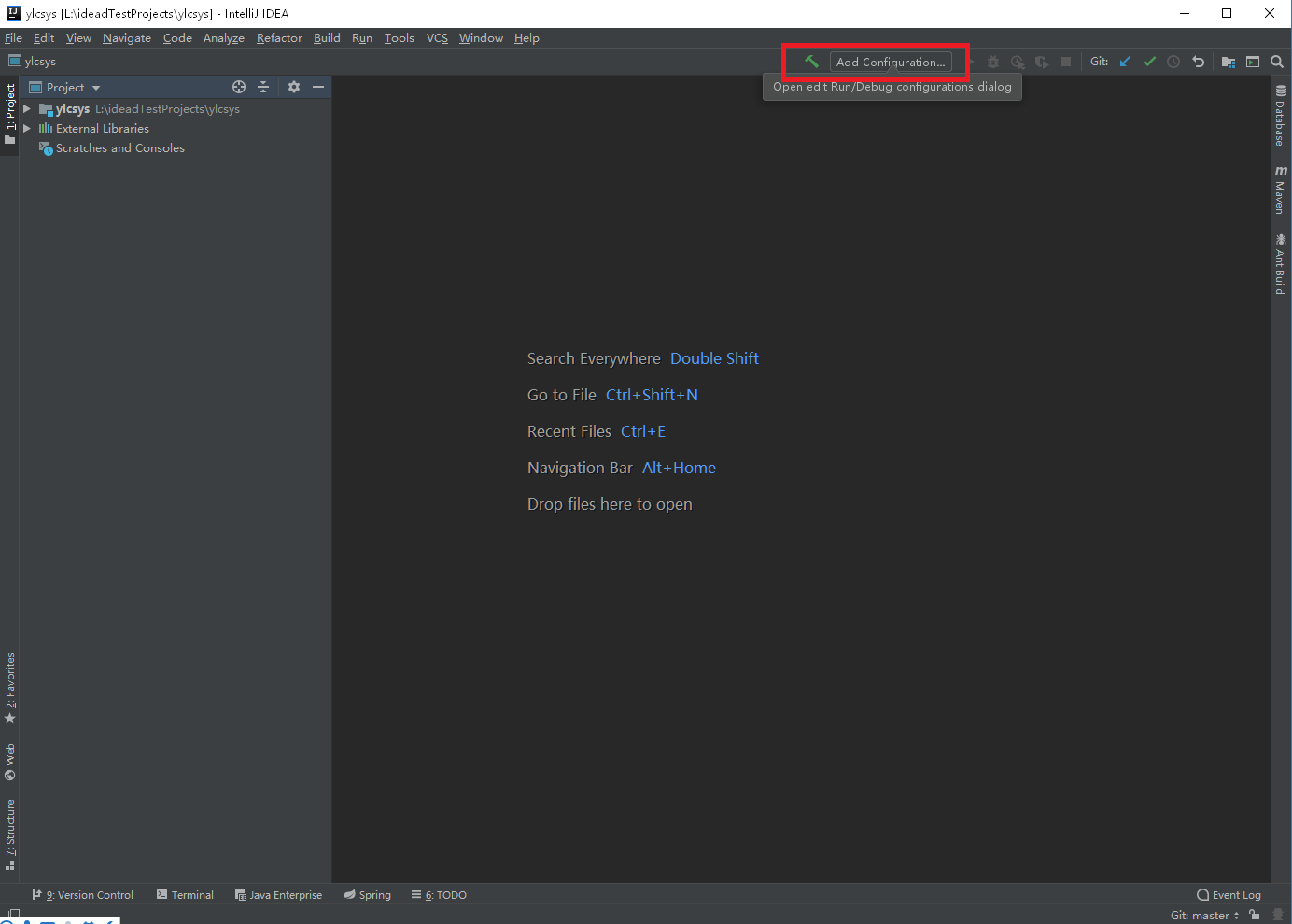Image resolution: width=1292 pixels, height=924 pixels.
Task: Open the Build menu
Action: coord(327,38)
